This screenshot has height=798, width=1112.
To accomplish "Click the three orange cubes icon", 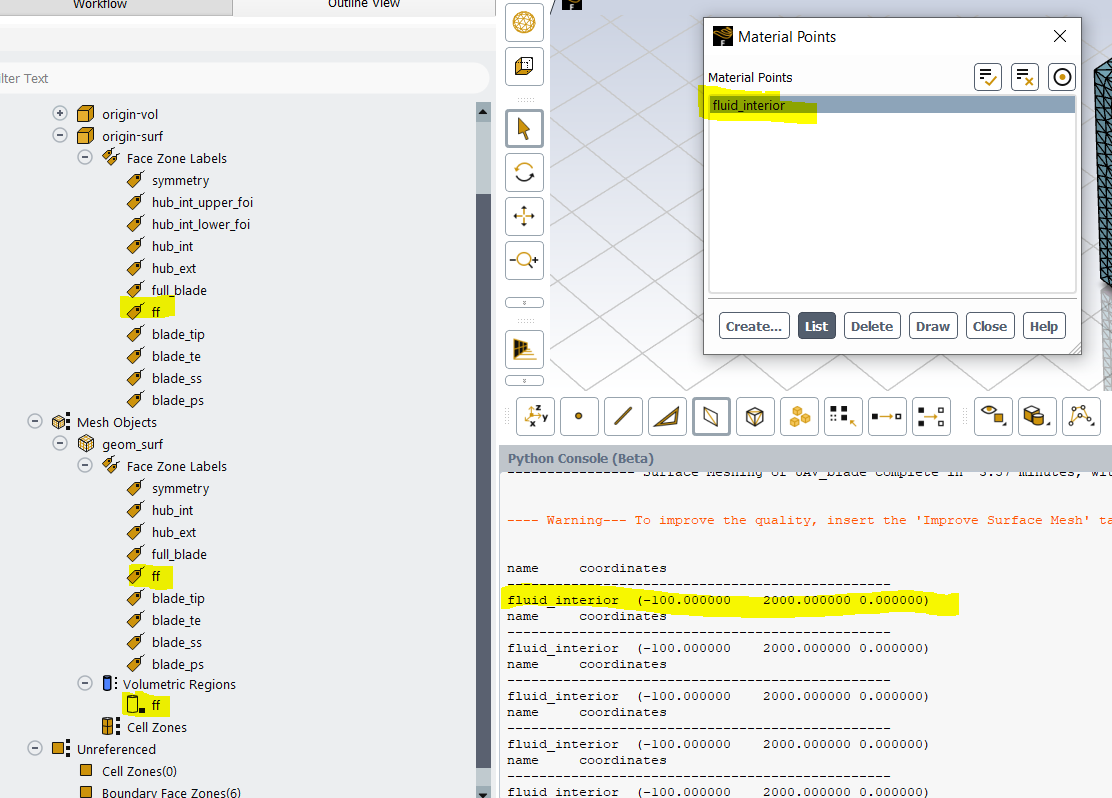I will coord(799,416).
